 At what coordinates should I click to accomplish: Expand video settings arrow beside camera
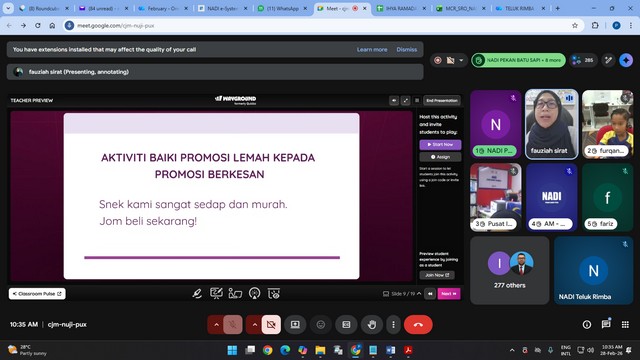pyautogui.click(x=254, y=324)
